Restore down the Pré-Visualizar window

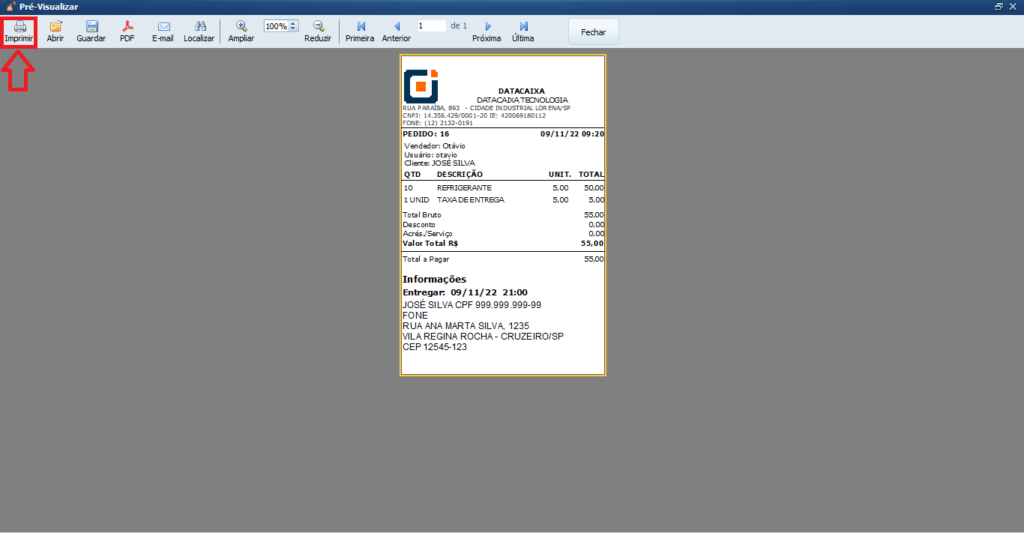(x=998, y=6)
